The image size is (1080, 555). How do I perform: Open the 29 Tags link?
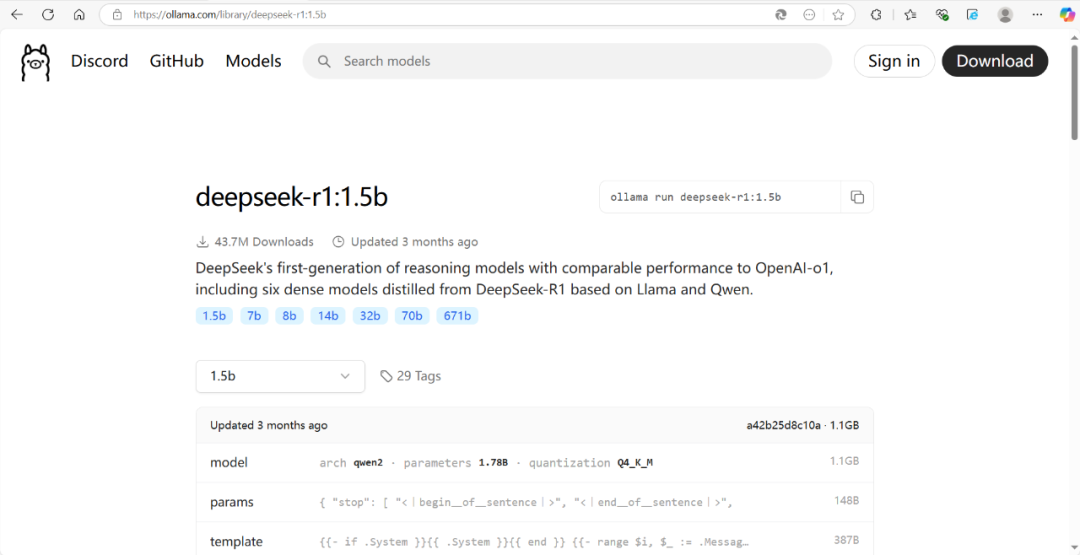click(411, 376)
